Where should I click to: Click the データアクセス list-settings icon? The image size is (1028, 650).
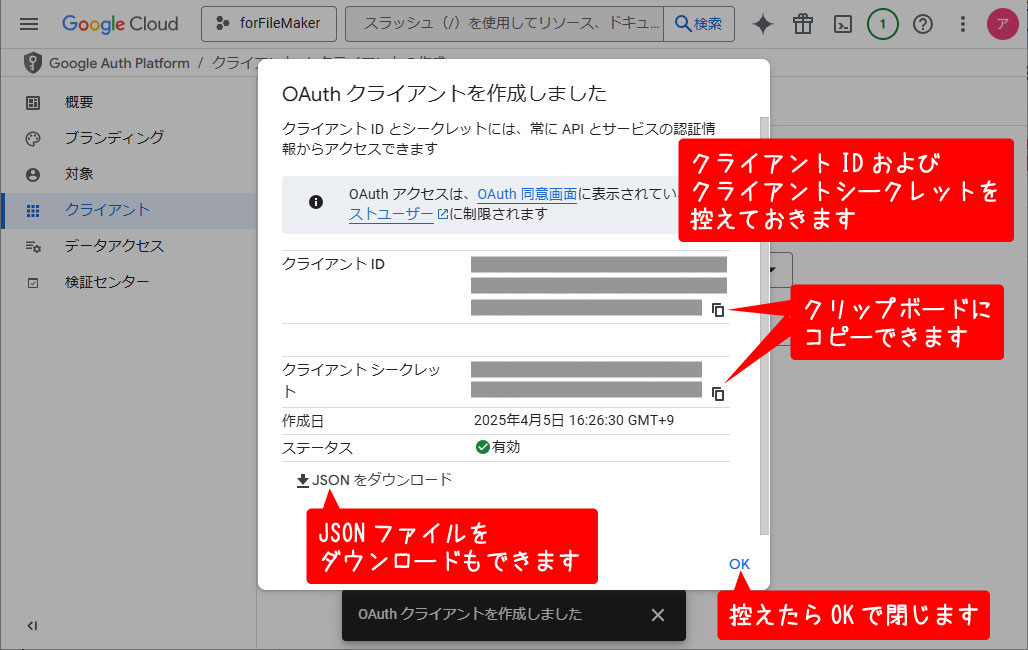(33, 247)
